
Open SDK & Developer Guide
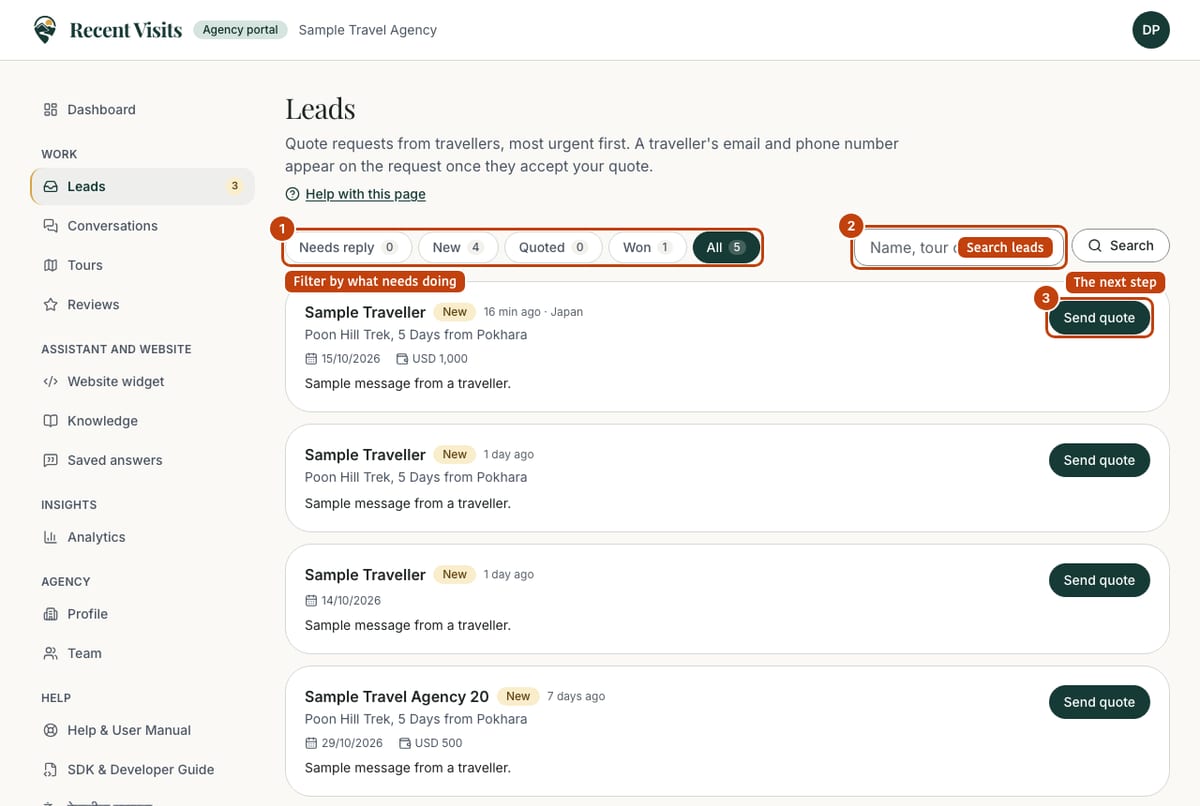click(x=142, y=770)
